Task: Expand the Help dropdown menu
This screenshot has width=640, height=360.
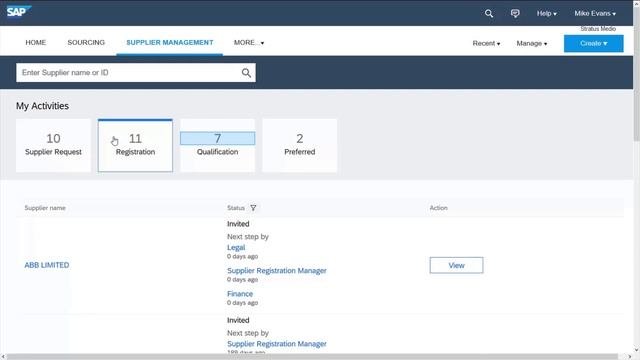Action: pos(546,13)
